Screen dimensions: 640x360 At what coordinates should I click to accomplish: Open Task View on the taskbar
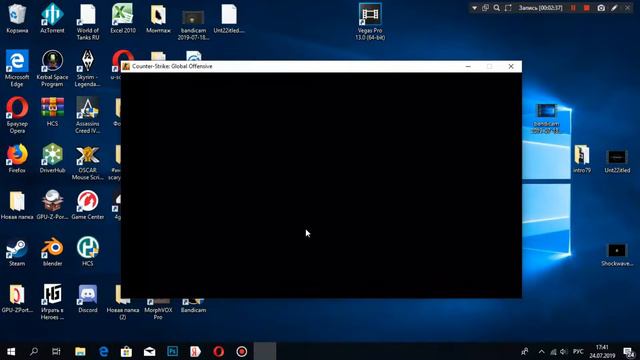56,351
